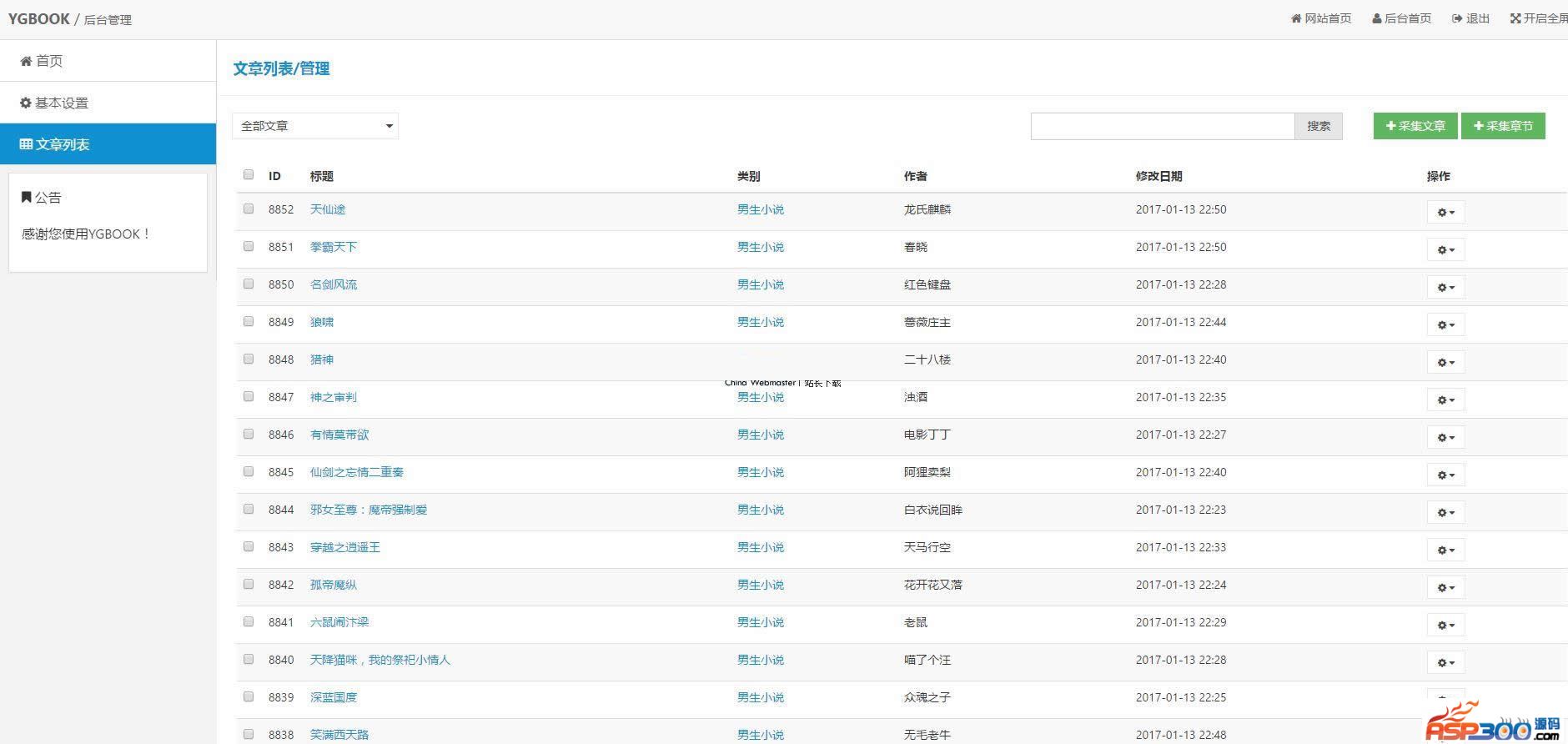The height and width of the screenshot is (744, 1568).
Task: Open 后台首页 top link
Action: point(1401,18)
